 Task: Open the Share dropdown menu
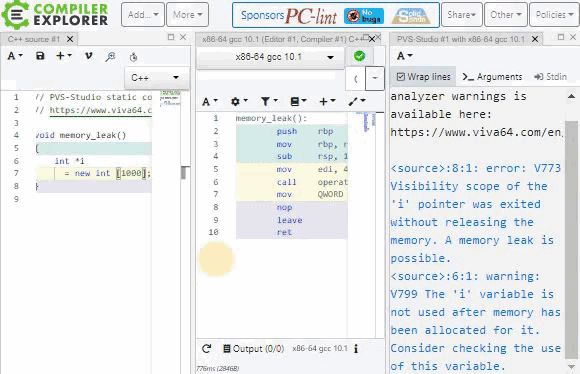[x=462, y=15]
